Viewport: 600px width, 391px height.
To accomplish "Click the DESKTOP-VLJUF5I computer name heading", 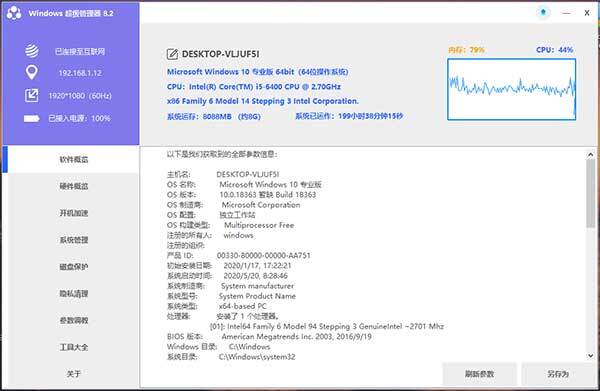I will pos(220,54).
